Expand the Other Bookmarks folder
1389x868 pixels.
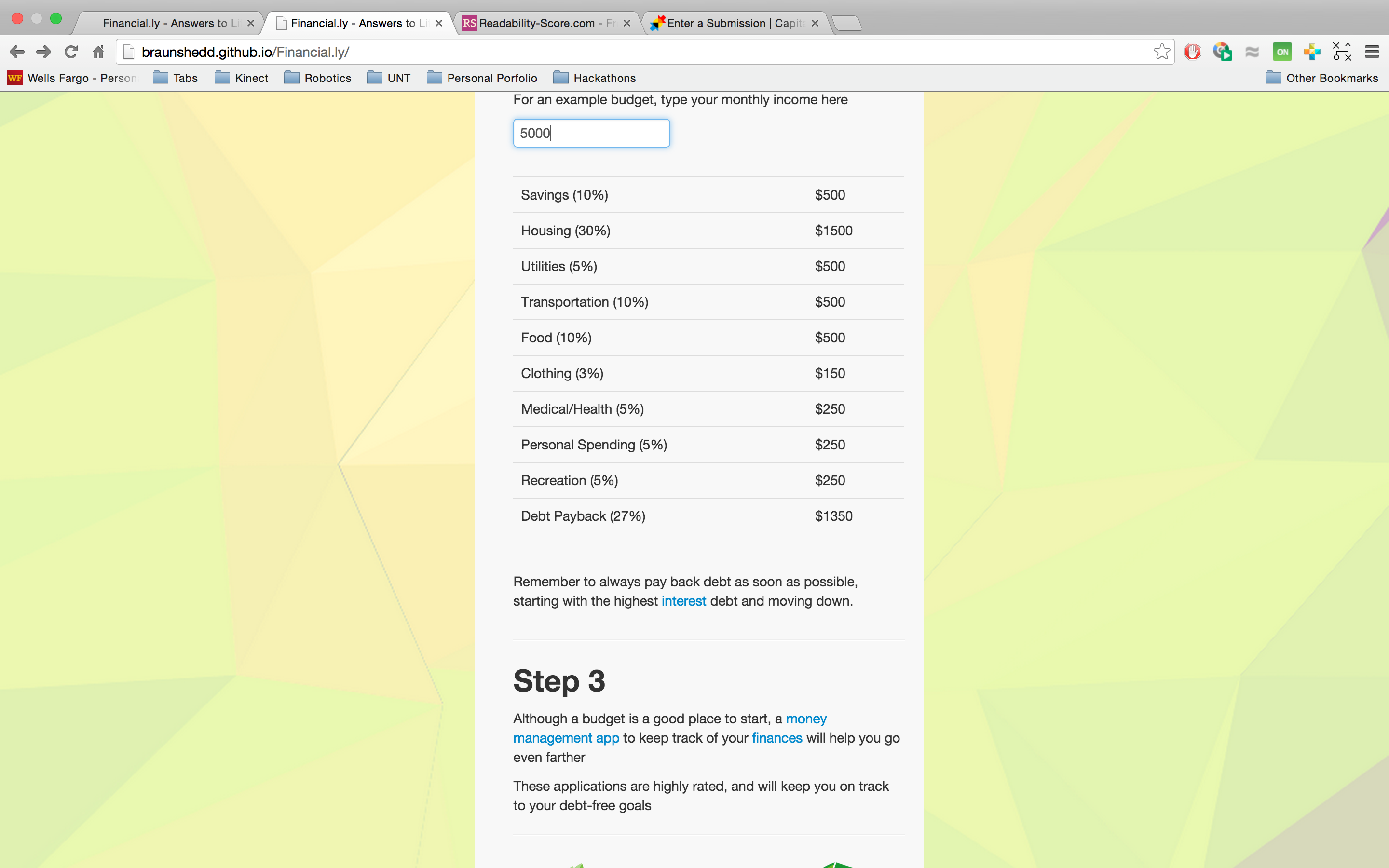coord(1322,78)
